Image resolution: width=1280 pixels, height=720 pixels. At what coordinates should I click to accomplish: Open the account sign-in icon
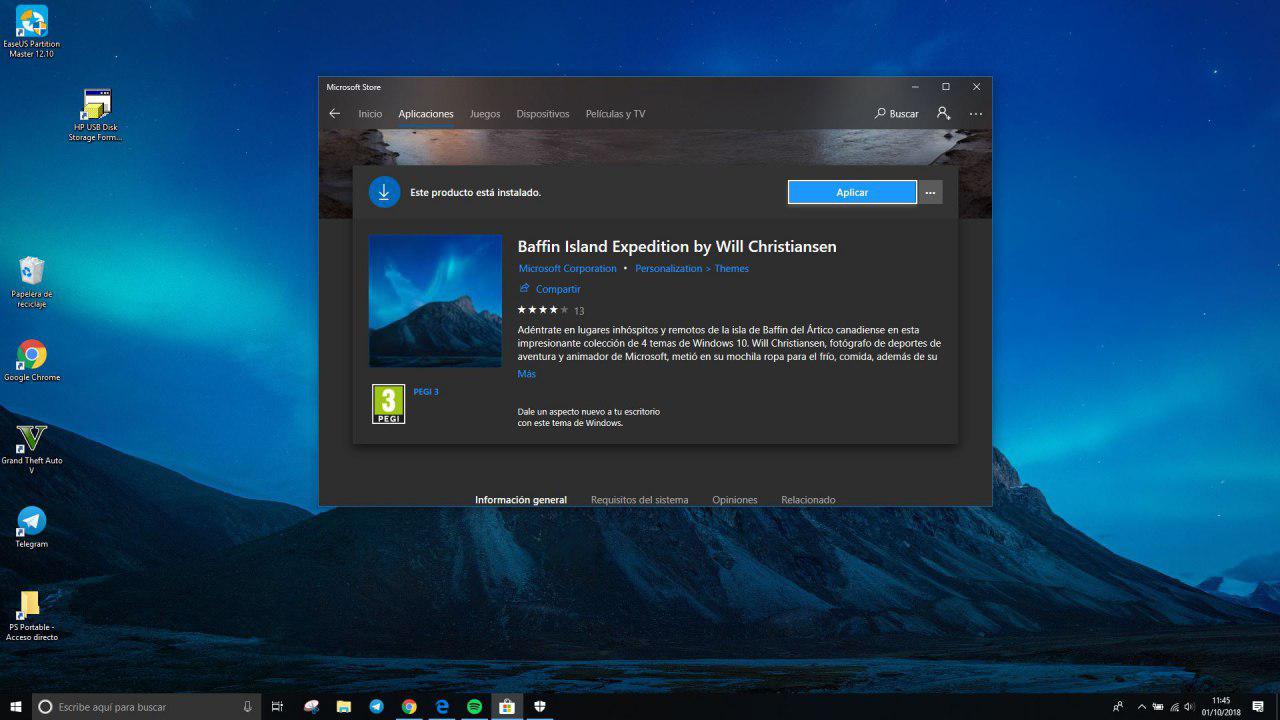(x=943, y=114)
